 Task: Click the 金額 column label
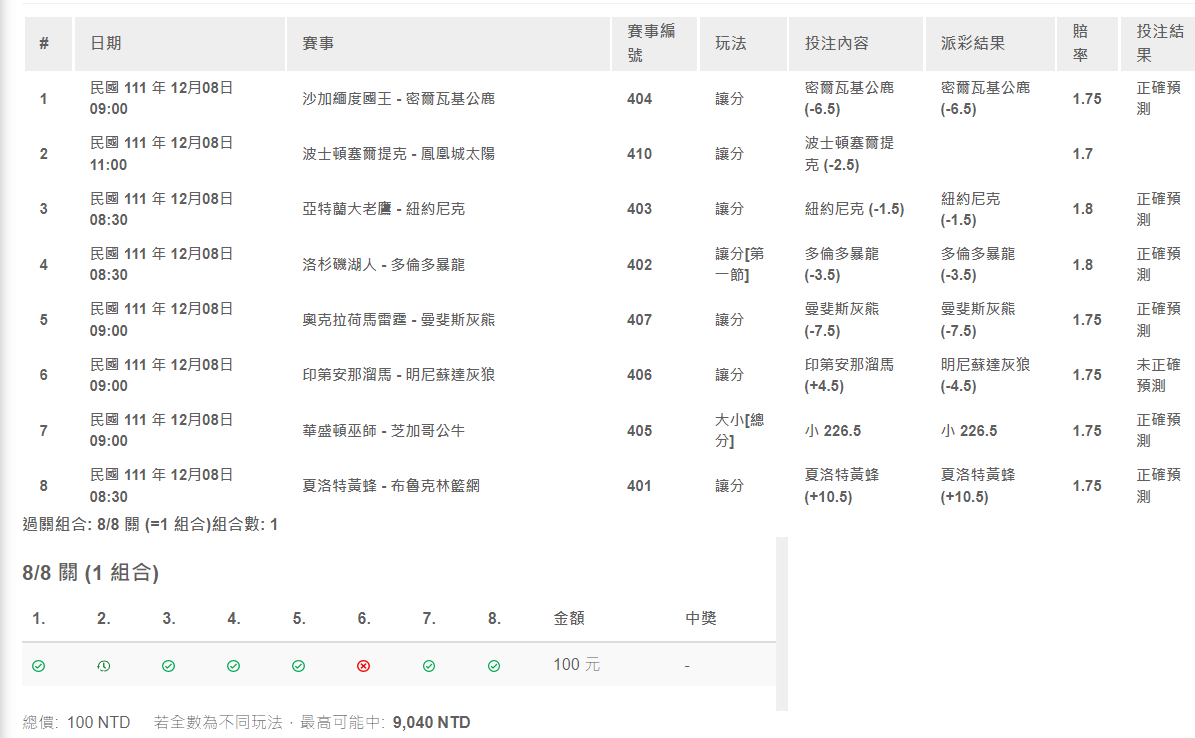pyautogui.click(x=569, y=618)
